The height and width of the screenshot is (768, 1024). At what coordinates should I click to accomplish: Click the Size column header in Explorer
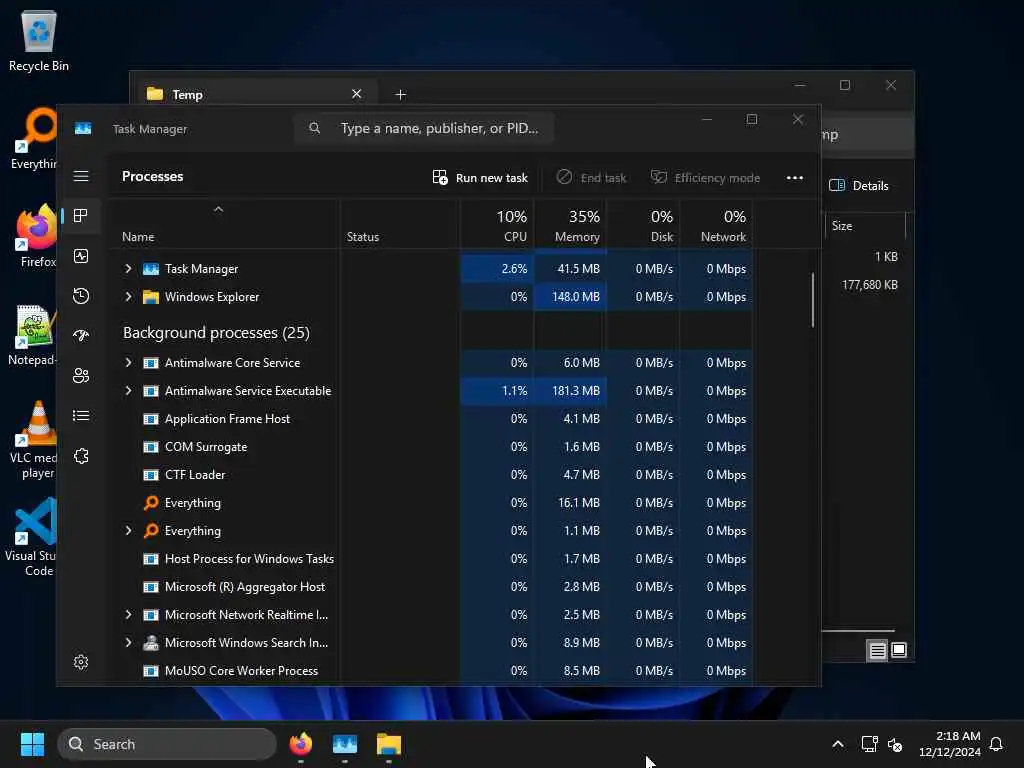pyautogui.click(x=866, y=226)
